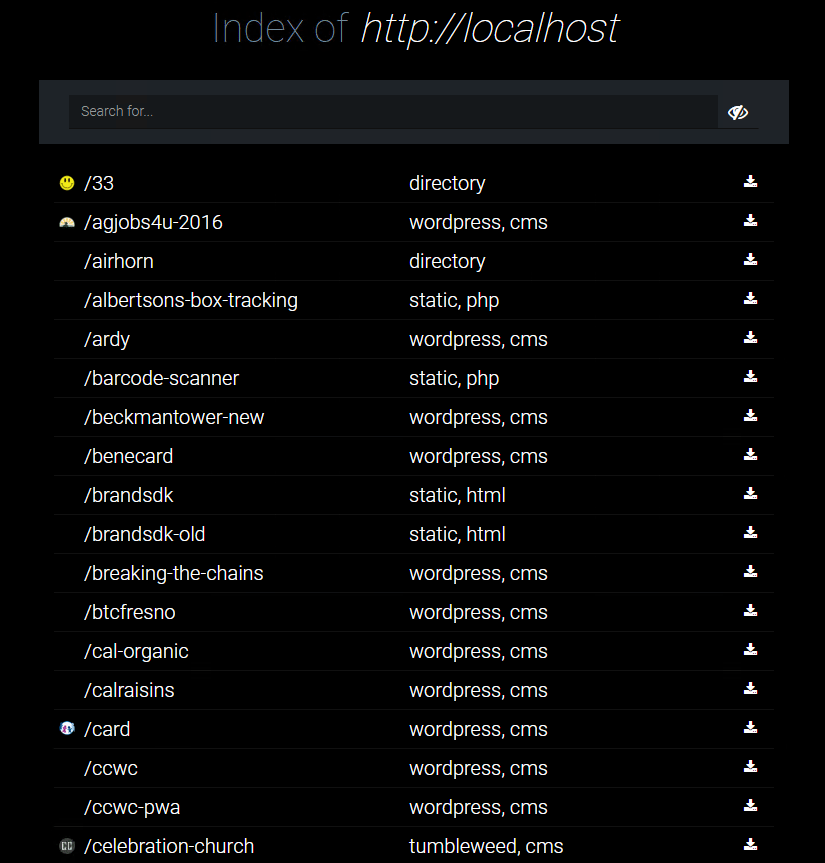
Task: Visit /benecard
Action: pos(128,456)
